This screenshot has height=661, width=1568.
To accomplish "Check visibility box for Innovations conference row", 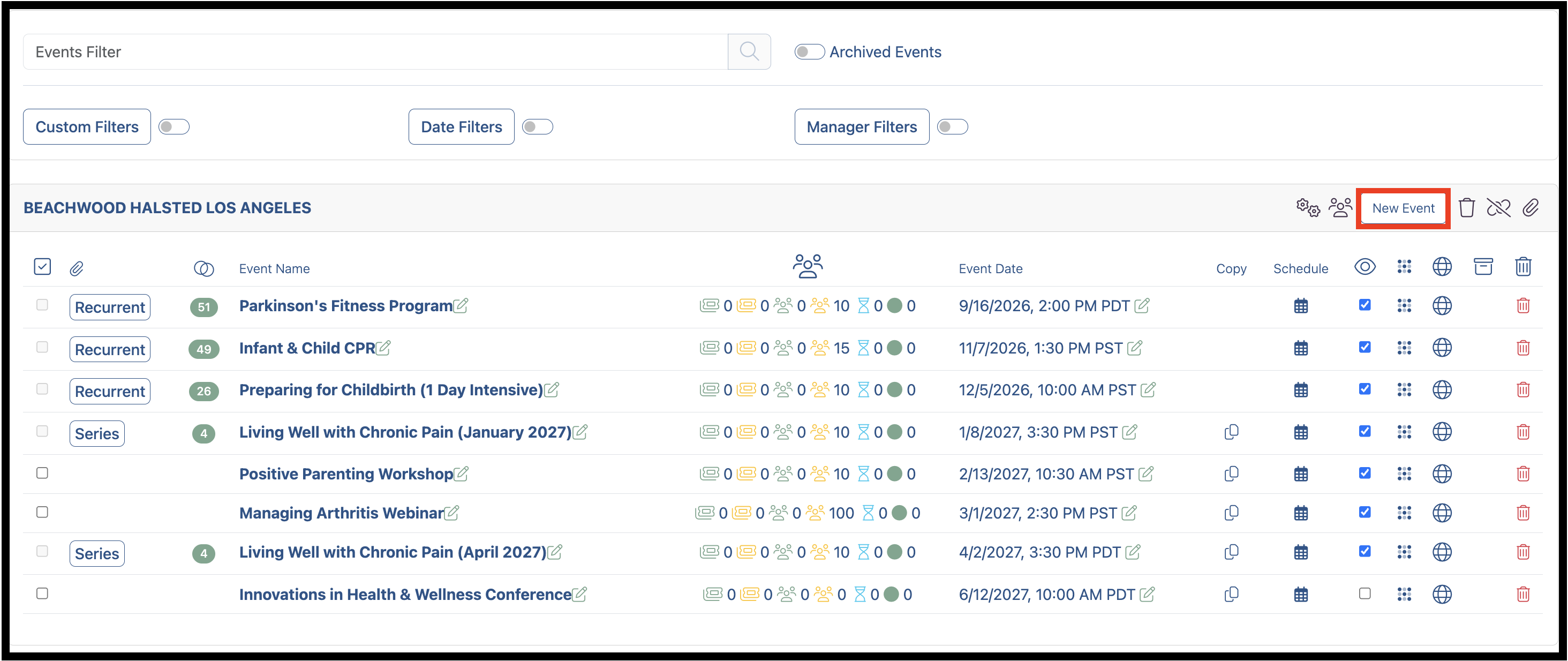I will [x=1365, y=594].
